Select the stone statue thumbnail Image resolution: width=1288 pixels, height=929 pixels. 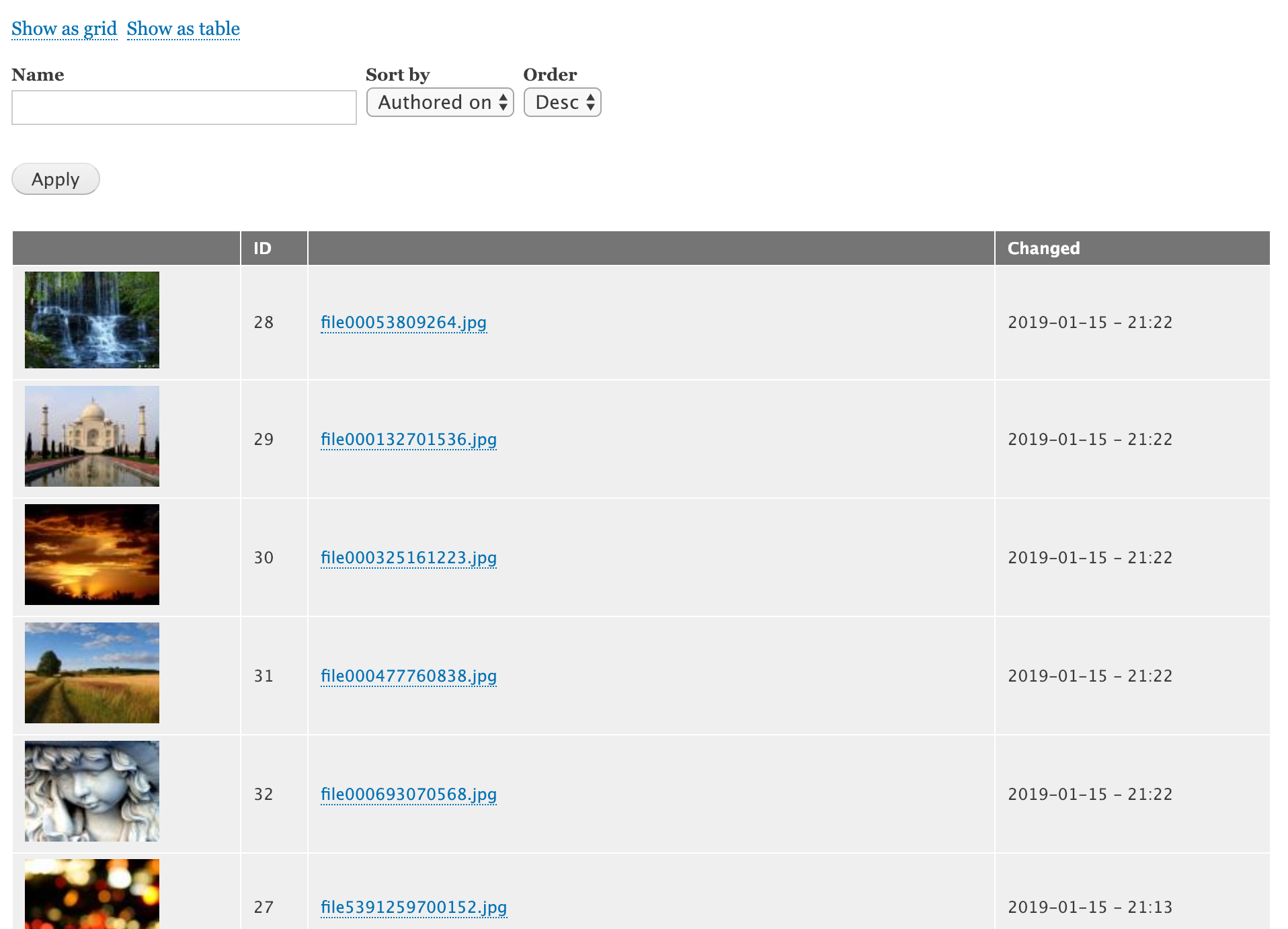click(x=91, y=791)
